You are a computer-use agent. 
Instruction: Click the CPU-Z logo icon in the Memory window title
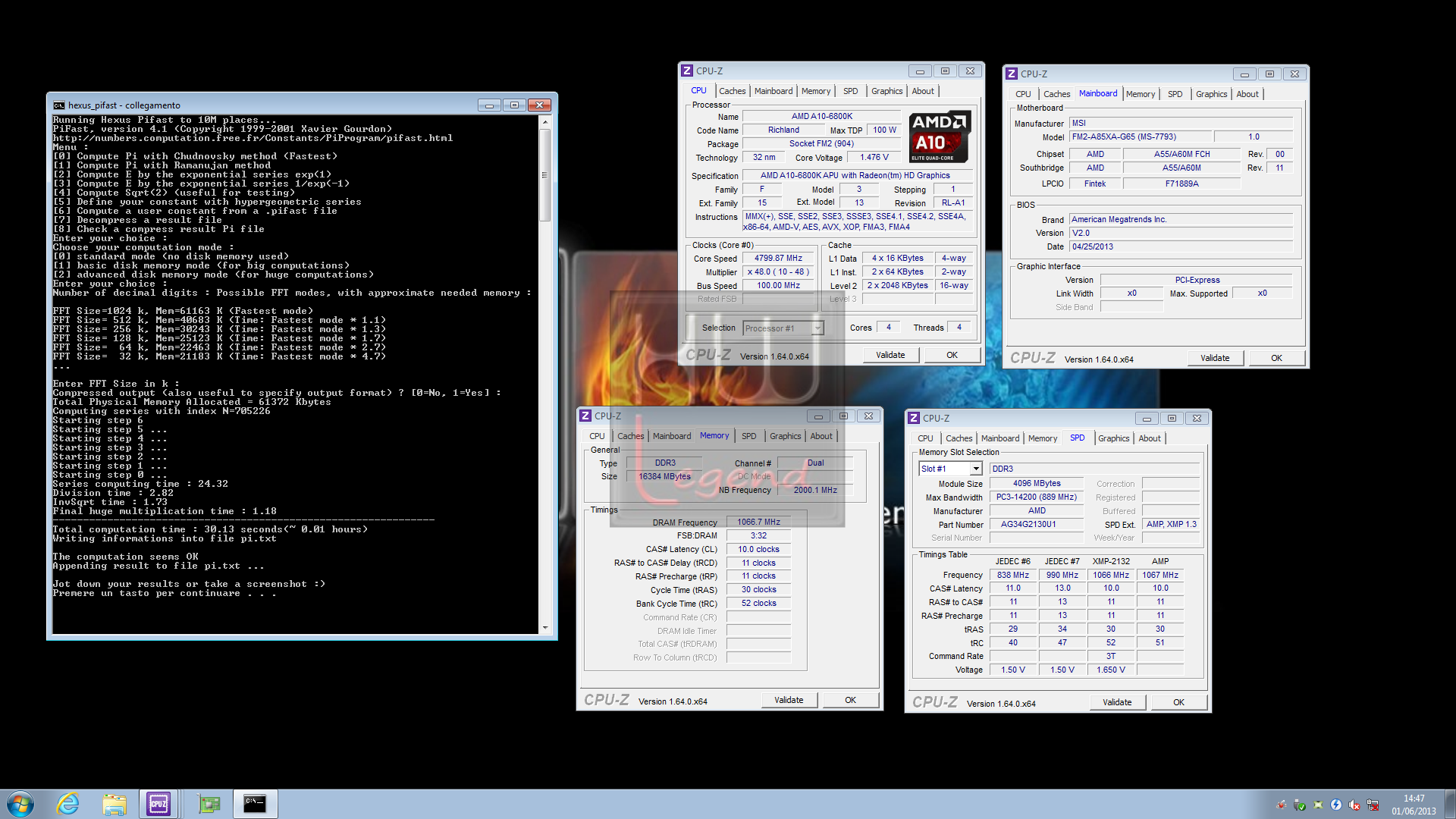click(x=585, y=416)
